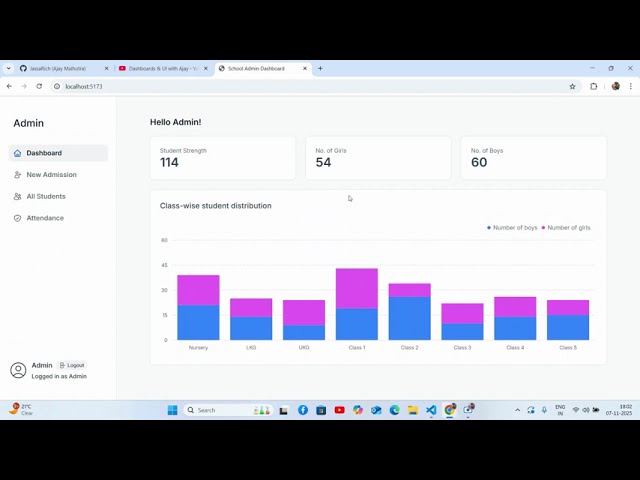Click the UKG girls purple bar segment
This screenshot has width=640, height=480.
point(304,313)
